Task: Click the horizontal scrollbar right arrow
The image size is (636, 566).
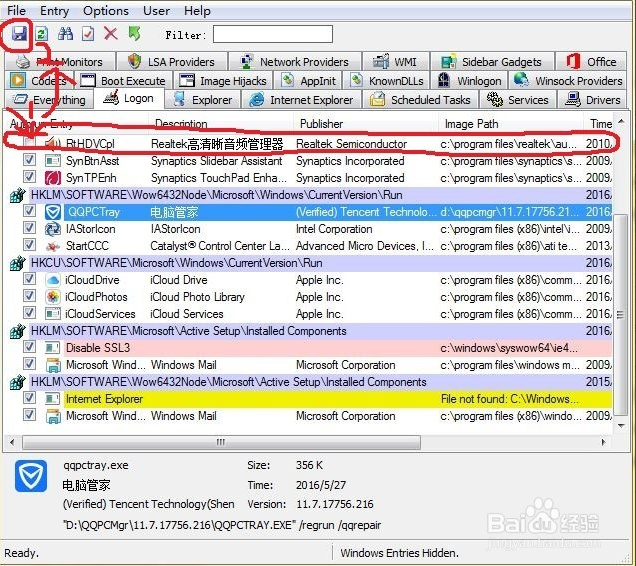Action: point(603,442)
